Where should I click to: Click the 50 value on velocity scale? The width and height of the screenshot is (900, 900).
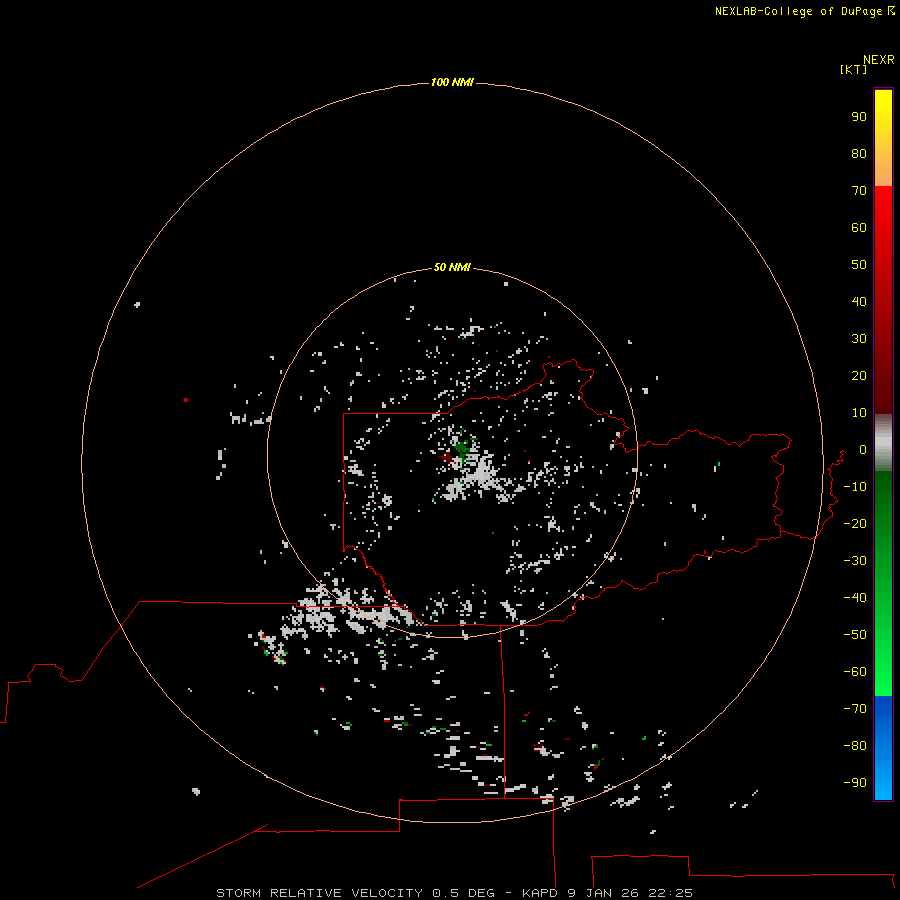[x=859, y=265]
